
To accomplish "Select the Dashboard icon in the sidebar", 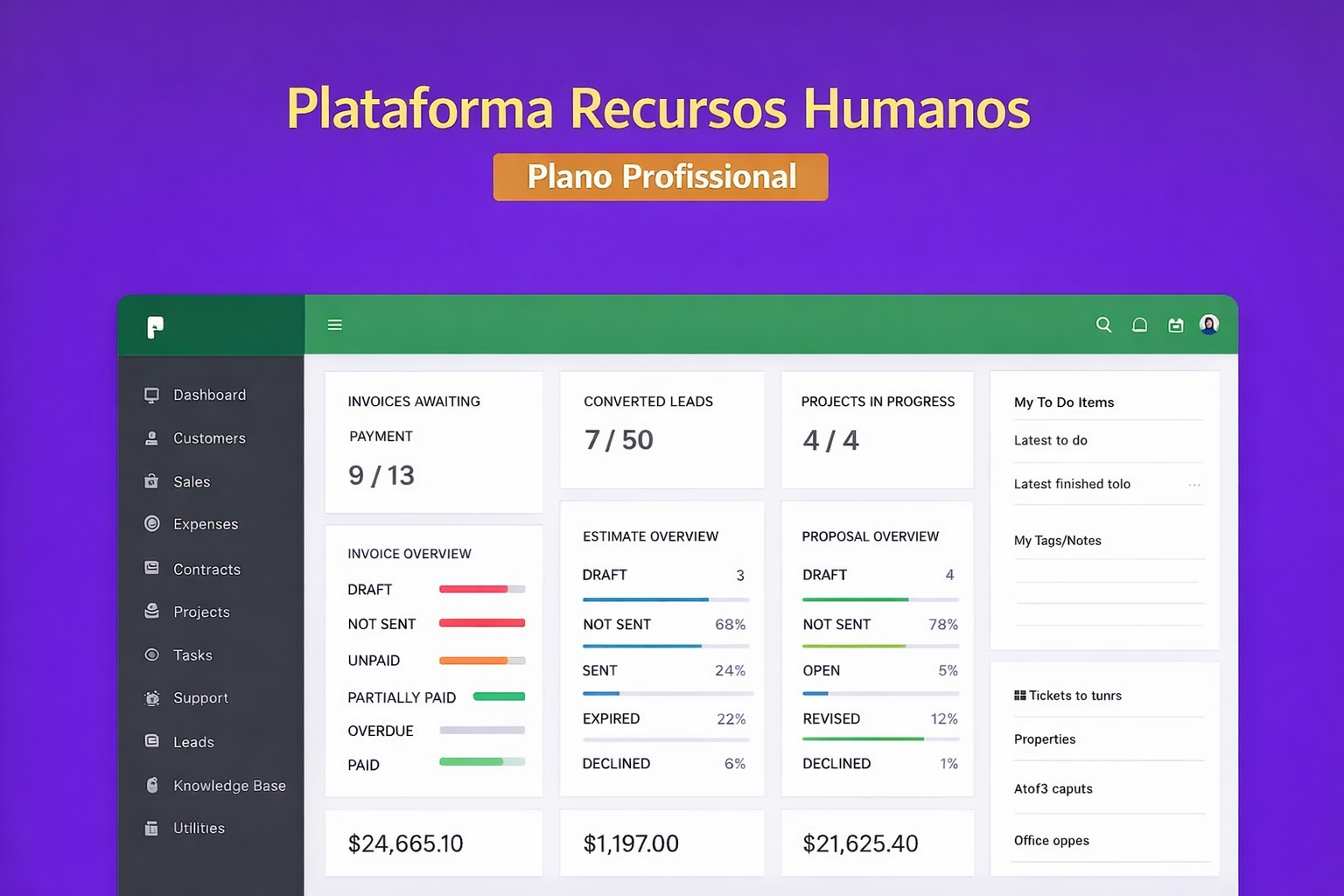I will click(x=150, y=395).
